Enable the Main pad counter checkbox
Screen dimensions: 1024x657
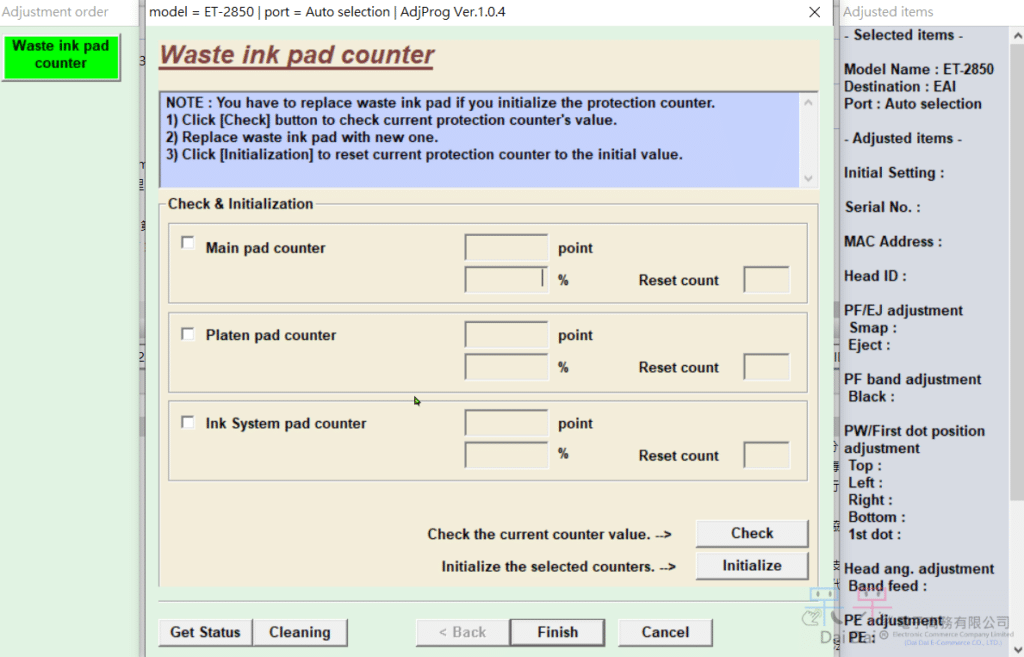pos(188,243)
